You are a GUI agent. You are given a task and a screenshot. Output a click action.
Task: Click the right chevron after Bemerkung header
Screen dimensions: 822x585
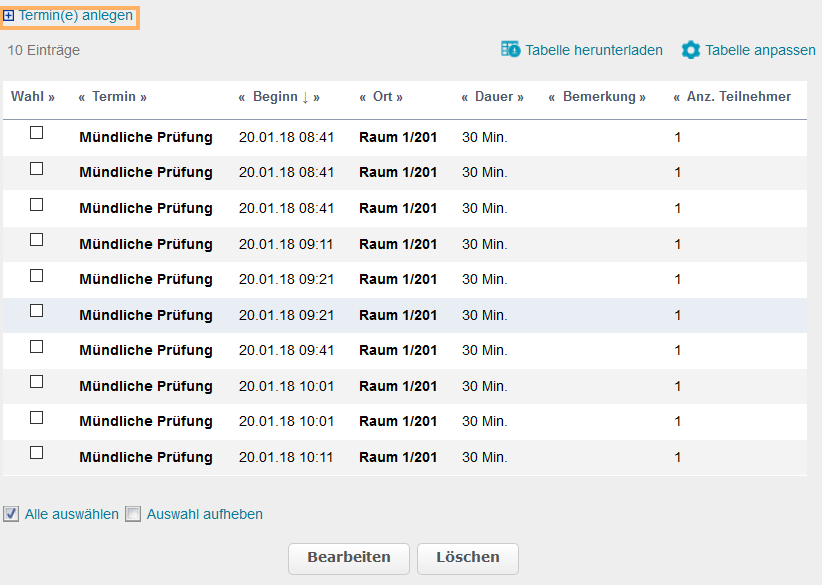[642, 97]
